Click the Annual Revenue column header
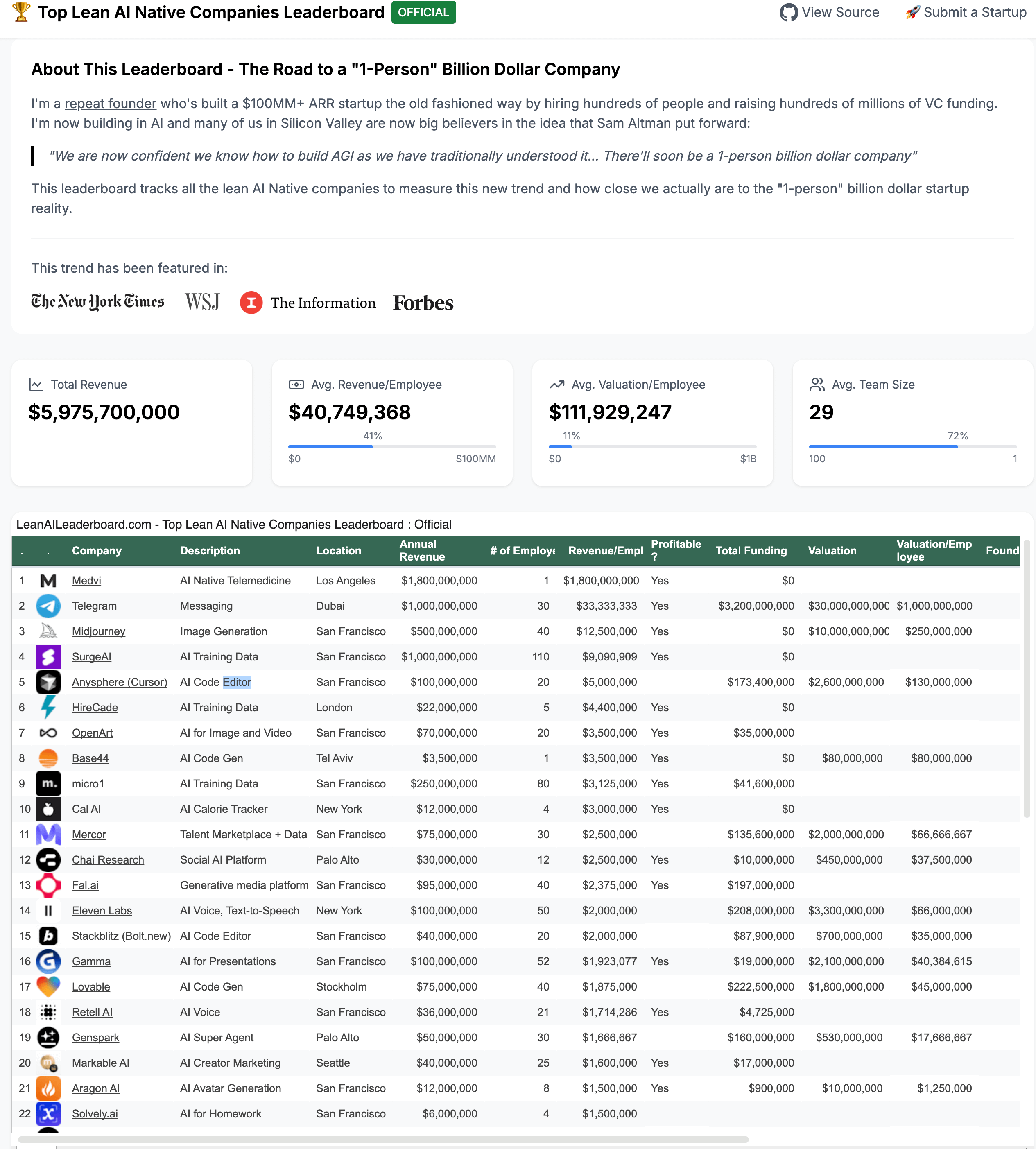1036x1149 pixels. (x=422, y=550)
